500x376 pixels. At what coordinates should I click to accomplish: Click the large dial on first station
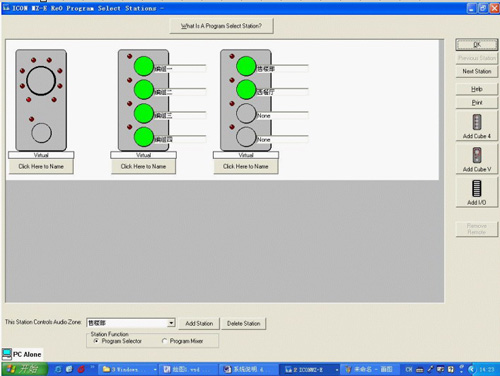click(41, 80)
